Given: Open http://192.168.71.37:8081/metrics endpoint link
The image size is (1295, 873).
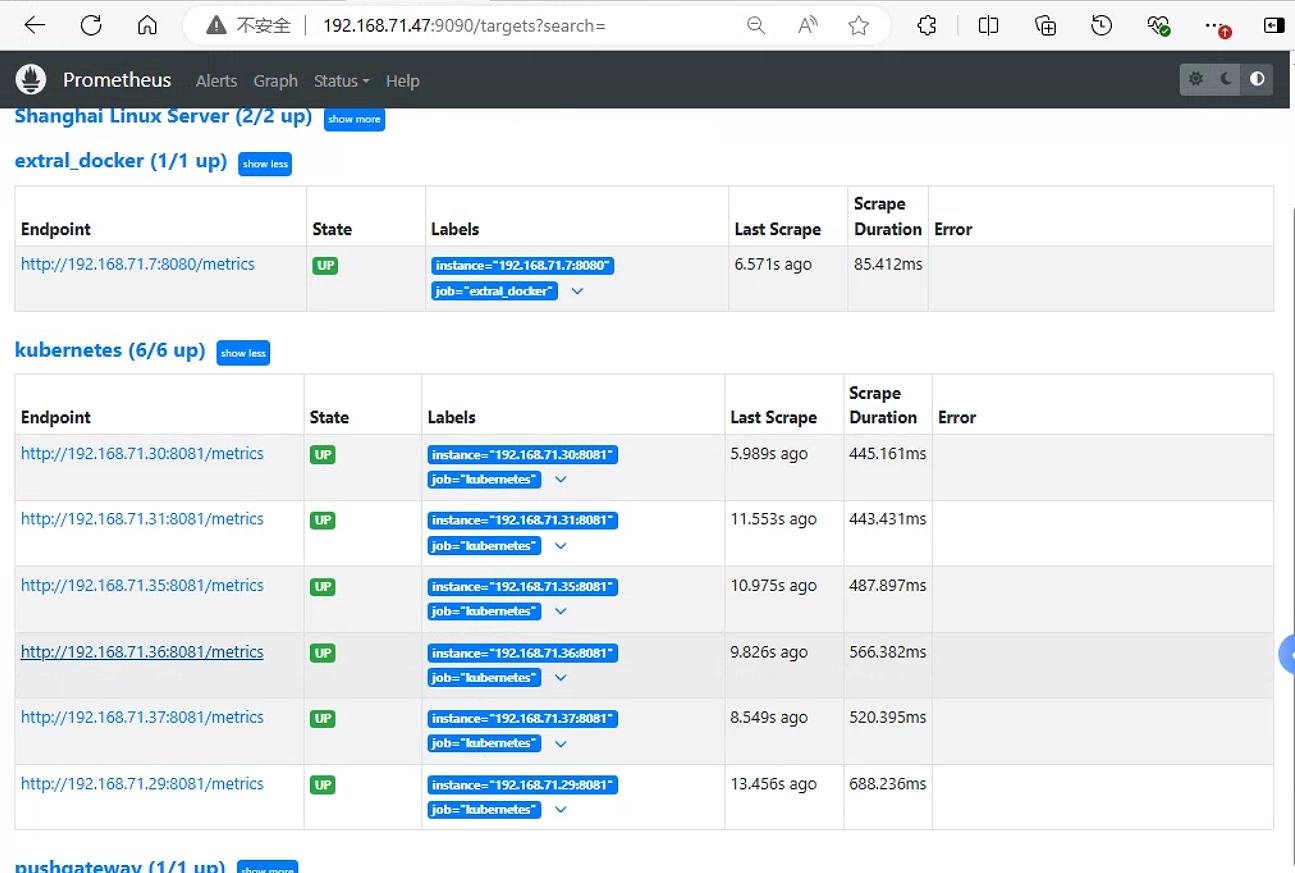Looking at the screenshot, I should tap(142, 717).
